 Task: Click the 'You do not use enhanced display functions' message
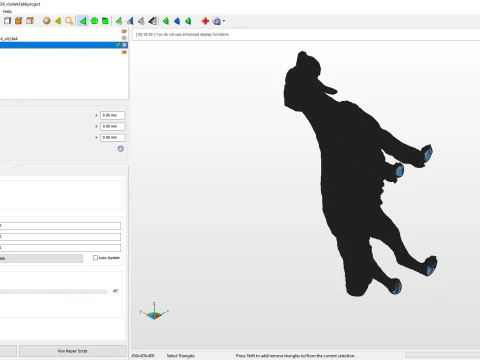click(192, 34)
